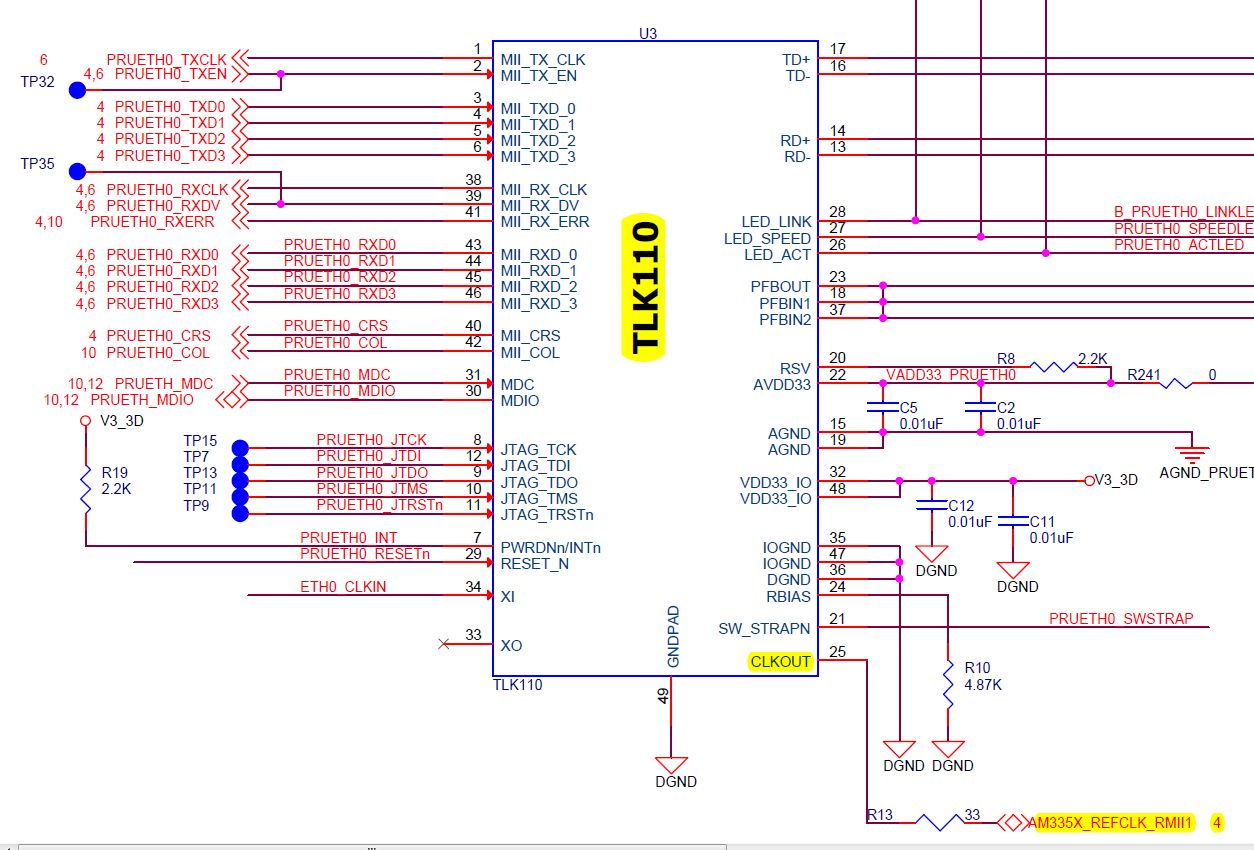Select the TP35 test point dot
This screenshot has width=1254, height=850.
pos(77,172)
